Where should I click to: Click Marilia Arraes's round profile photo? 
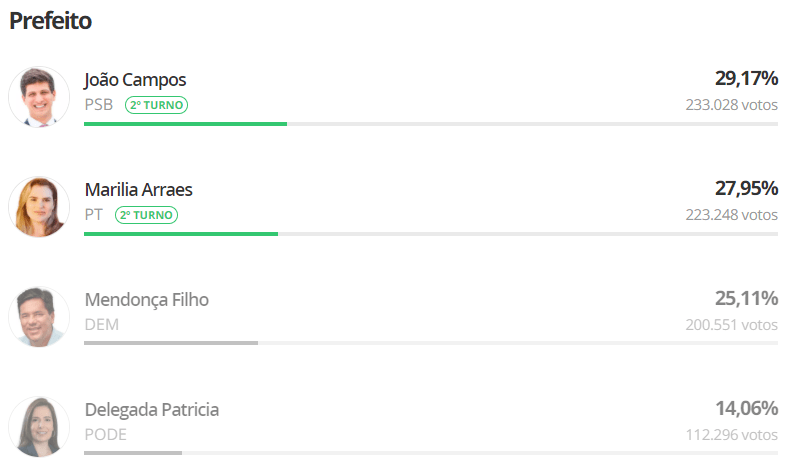pos(39,207)
